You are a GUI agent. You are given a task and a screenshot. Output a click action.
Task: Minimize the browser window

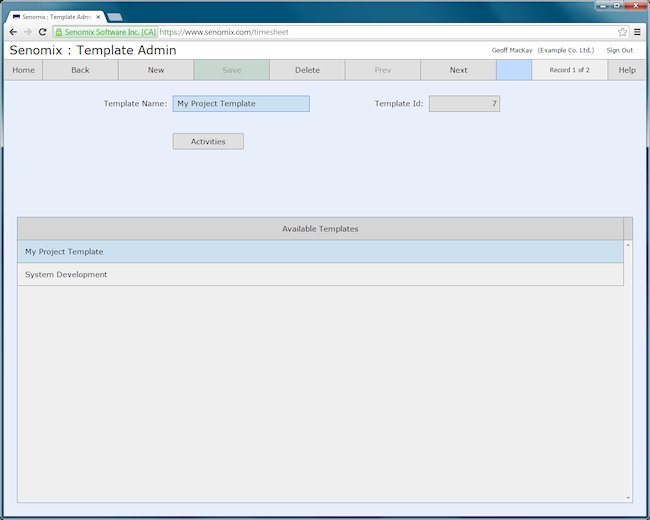(x=603, y=6)
